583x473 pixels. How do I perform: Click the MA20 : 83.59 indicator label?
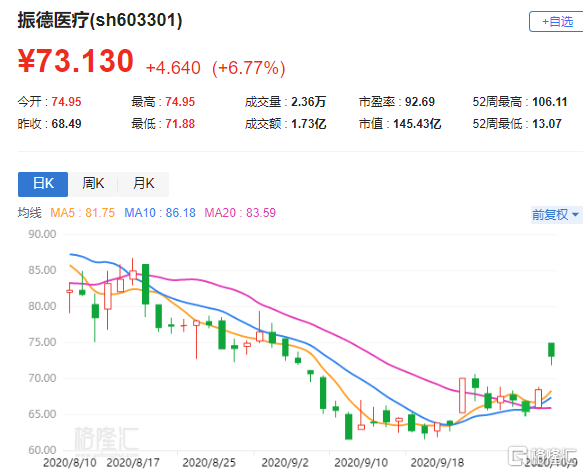240,213
